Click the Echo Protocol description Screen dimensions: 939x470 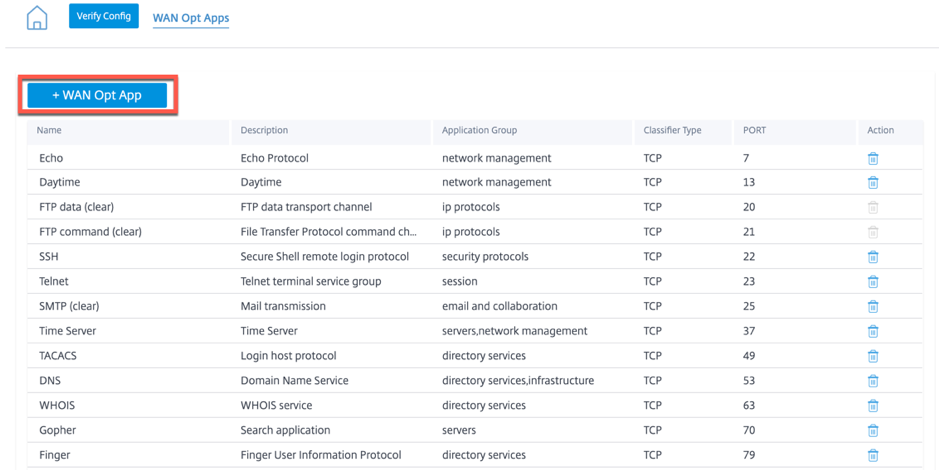pos(275,158)
